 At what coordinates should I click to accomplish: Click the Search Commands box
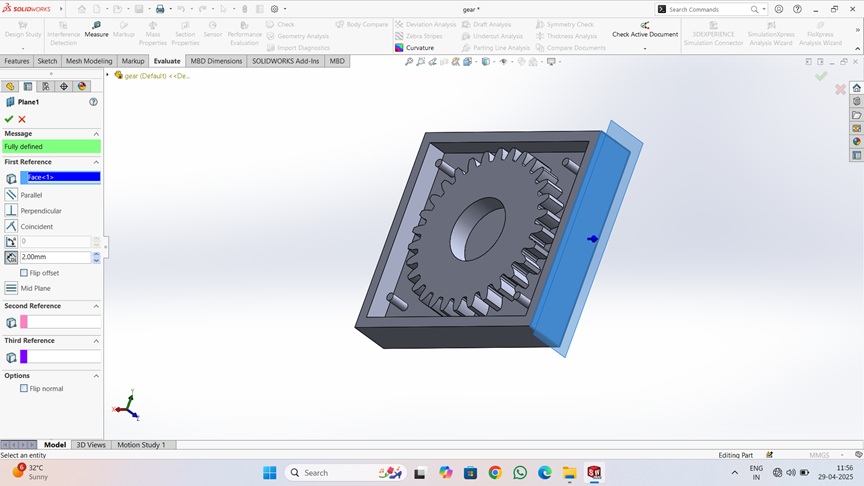[x=709, y=9]
